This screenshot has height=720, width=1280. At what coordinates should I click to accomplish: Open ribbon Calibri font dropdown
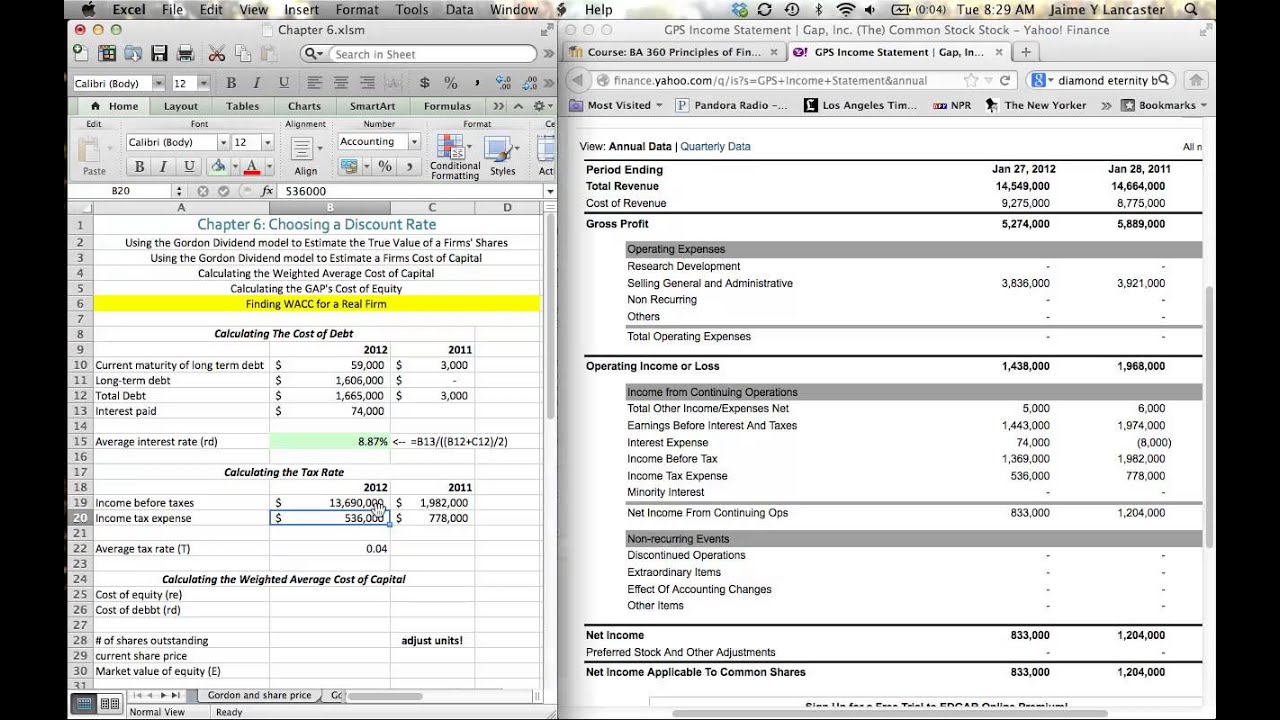point(223,143)
